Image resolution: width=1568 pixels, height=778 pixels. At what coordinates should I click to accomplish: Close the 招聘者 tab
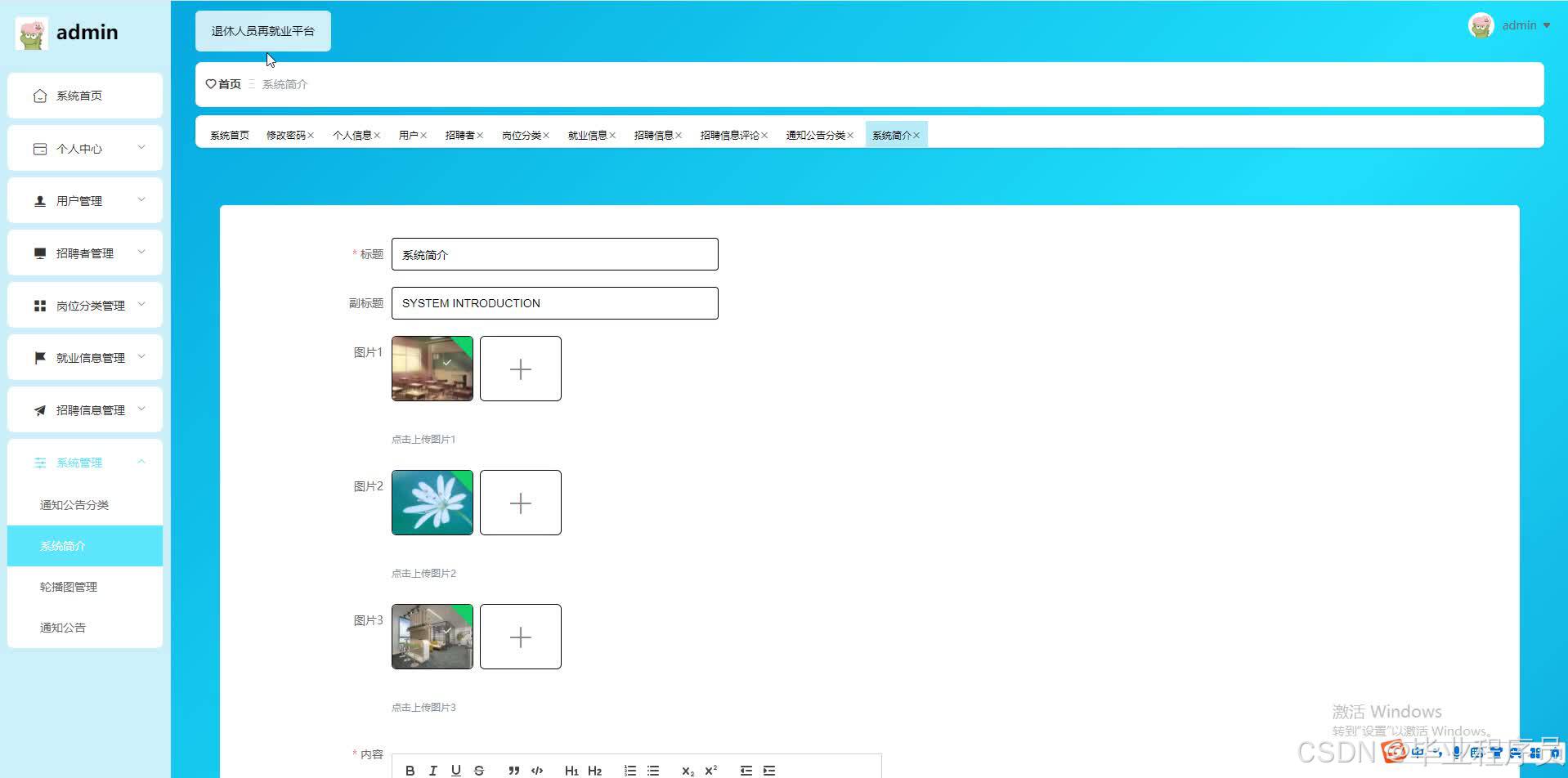pos(480,136)
